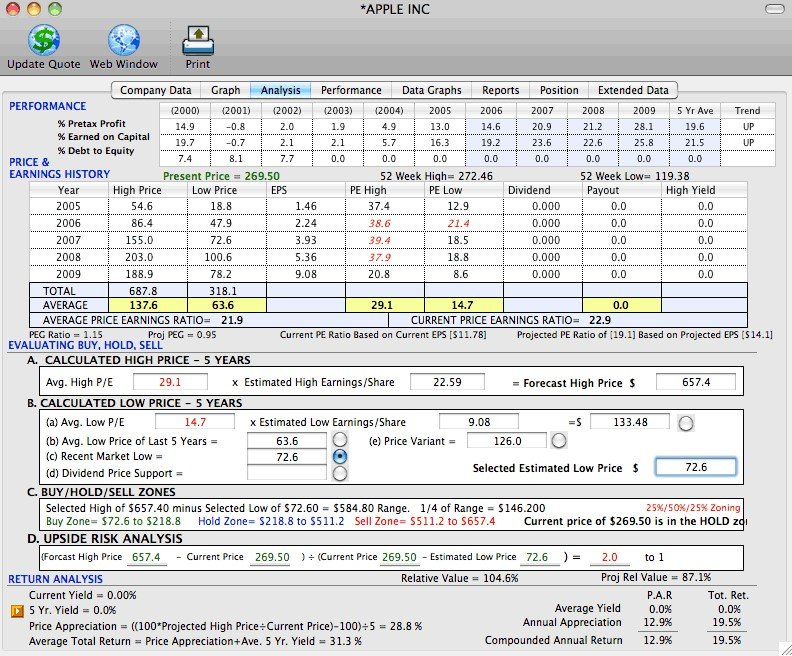Select the Price Variant radio button
The height and width of the screenshot is (656, 792).
pyautogui.click(x=559, y=441)
